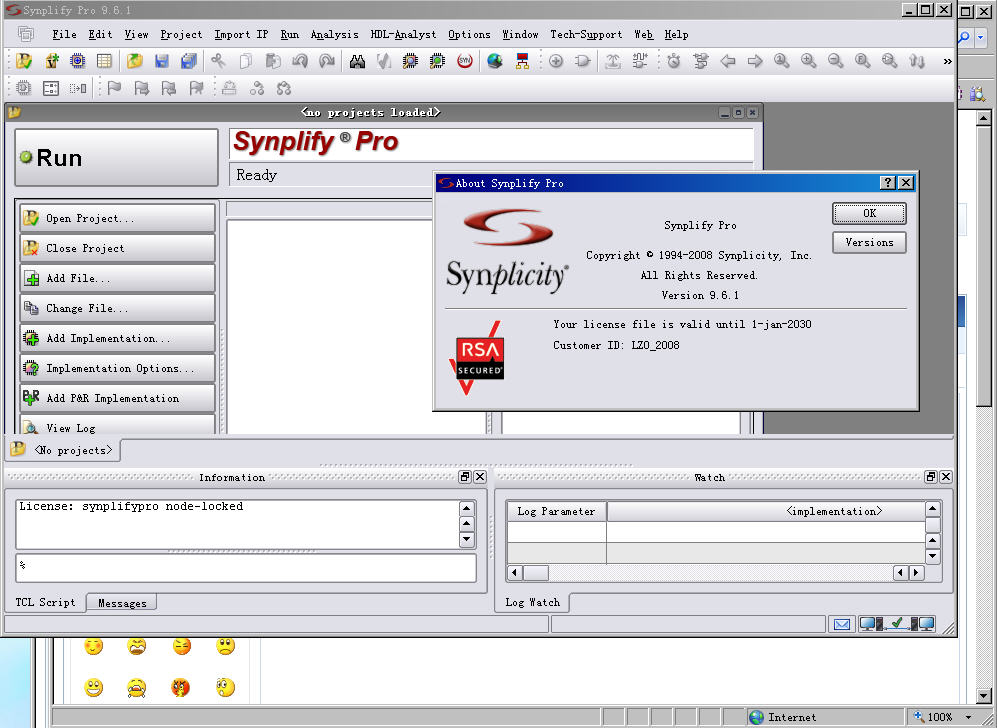
Task: Click the View Log button
Action: 118,425
